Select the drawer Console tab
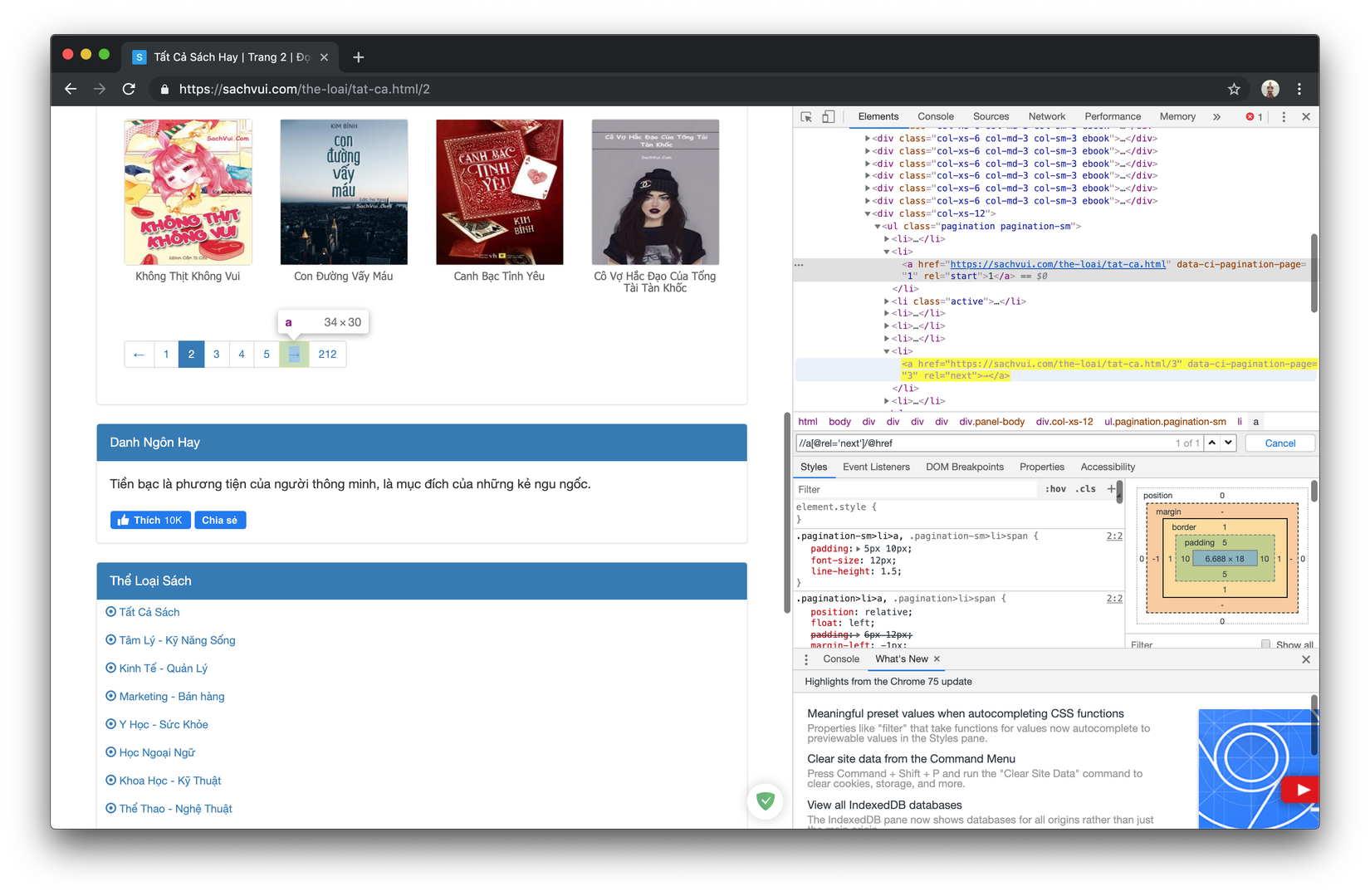The height and width of the screenshot is (896, 1370). point(841,659)
